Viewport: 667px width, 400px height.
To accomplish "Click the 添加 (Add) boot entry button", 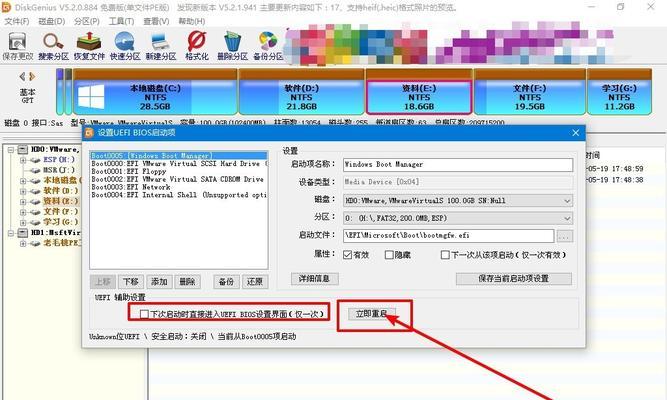I will coord(159,282).
